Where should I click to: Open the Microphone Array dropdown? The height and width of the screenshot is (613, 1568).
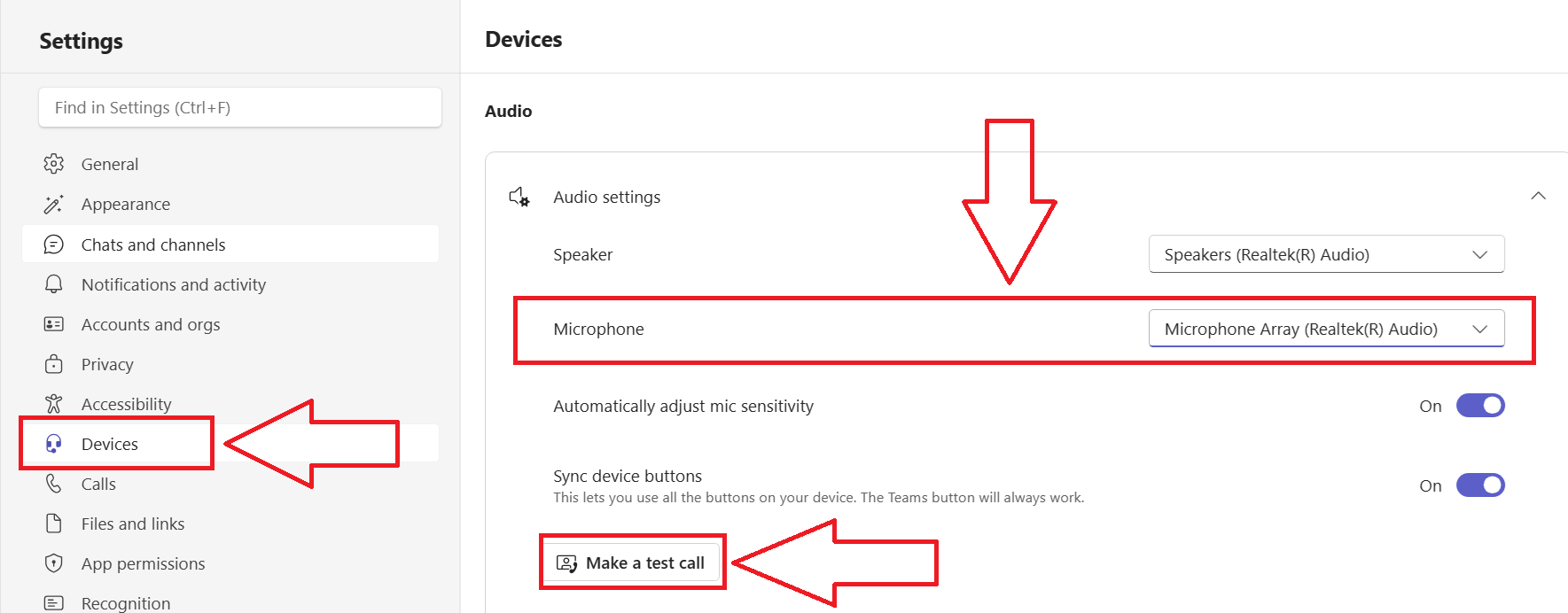tap(1326, 329)
